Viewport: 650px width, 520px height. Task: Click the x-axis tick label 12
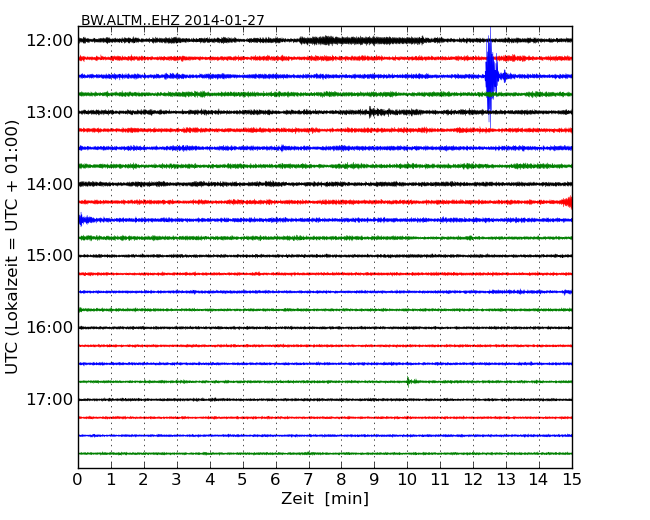(x=473, y=480)
